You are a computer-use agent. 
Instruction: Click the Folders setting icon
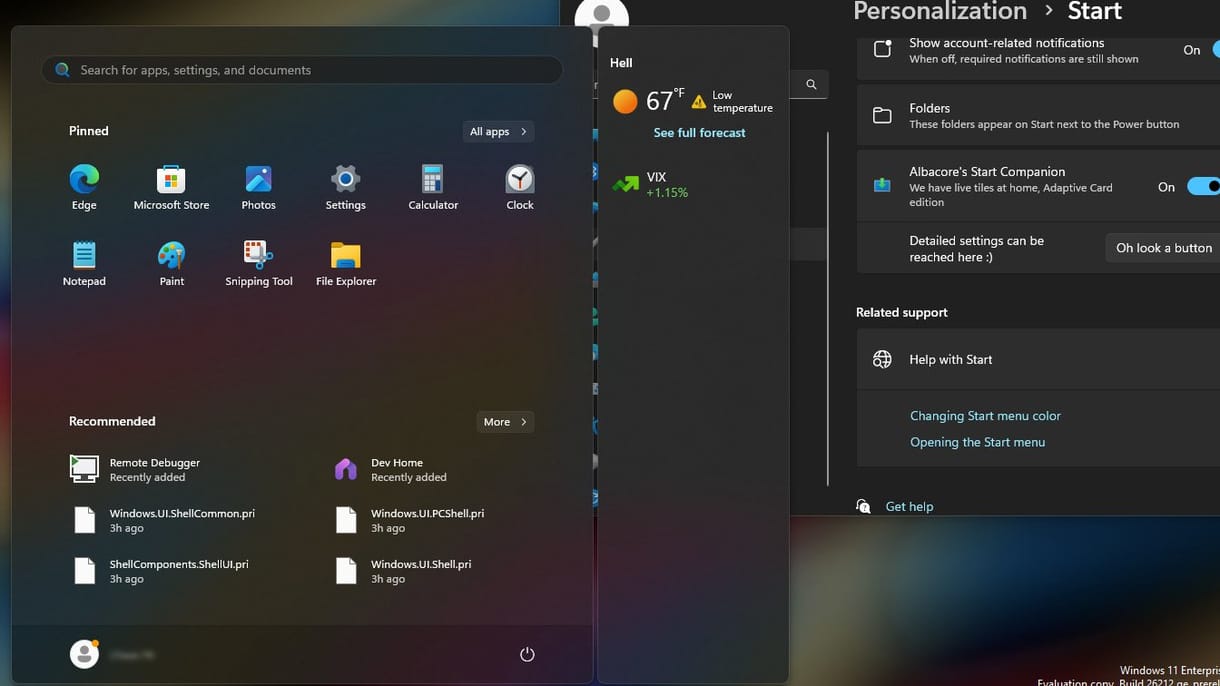coord(882,116)
